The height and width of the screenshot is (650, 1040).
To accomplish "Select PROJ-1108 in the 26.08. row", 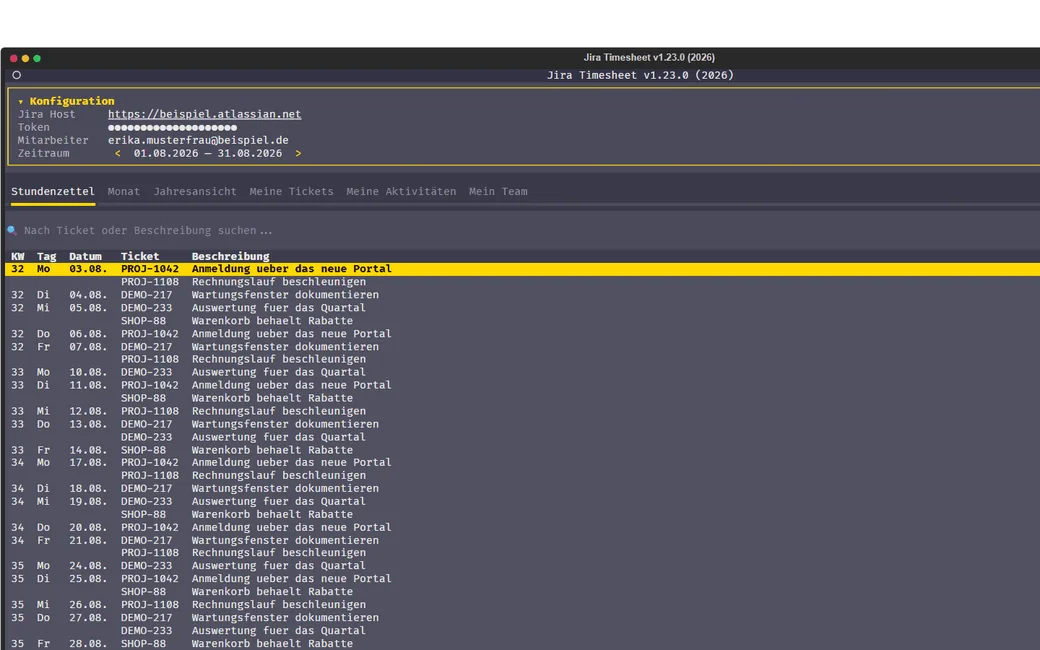I will click(150, 605).
